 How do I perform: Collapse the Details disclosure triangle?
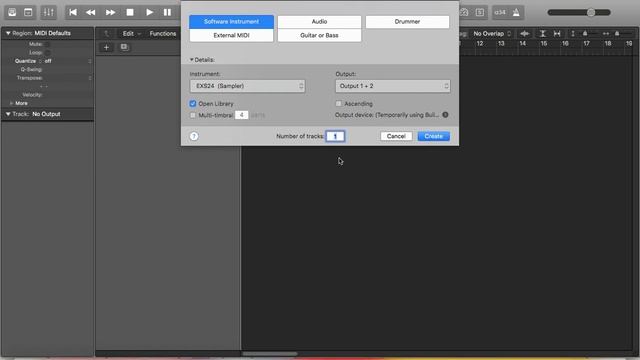(191, 60)
